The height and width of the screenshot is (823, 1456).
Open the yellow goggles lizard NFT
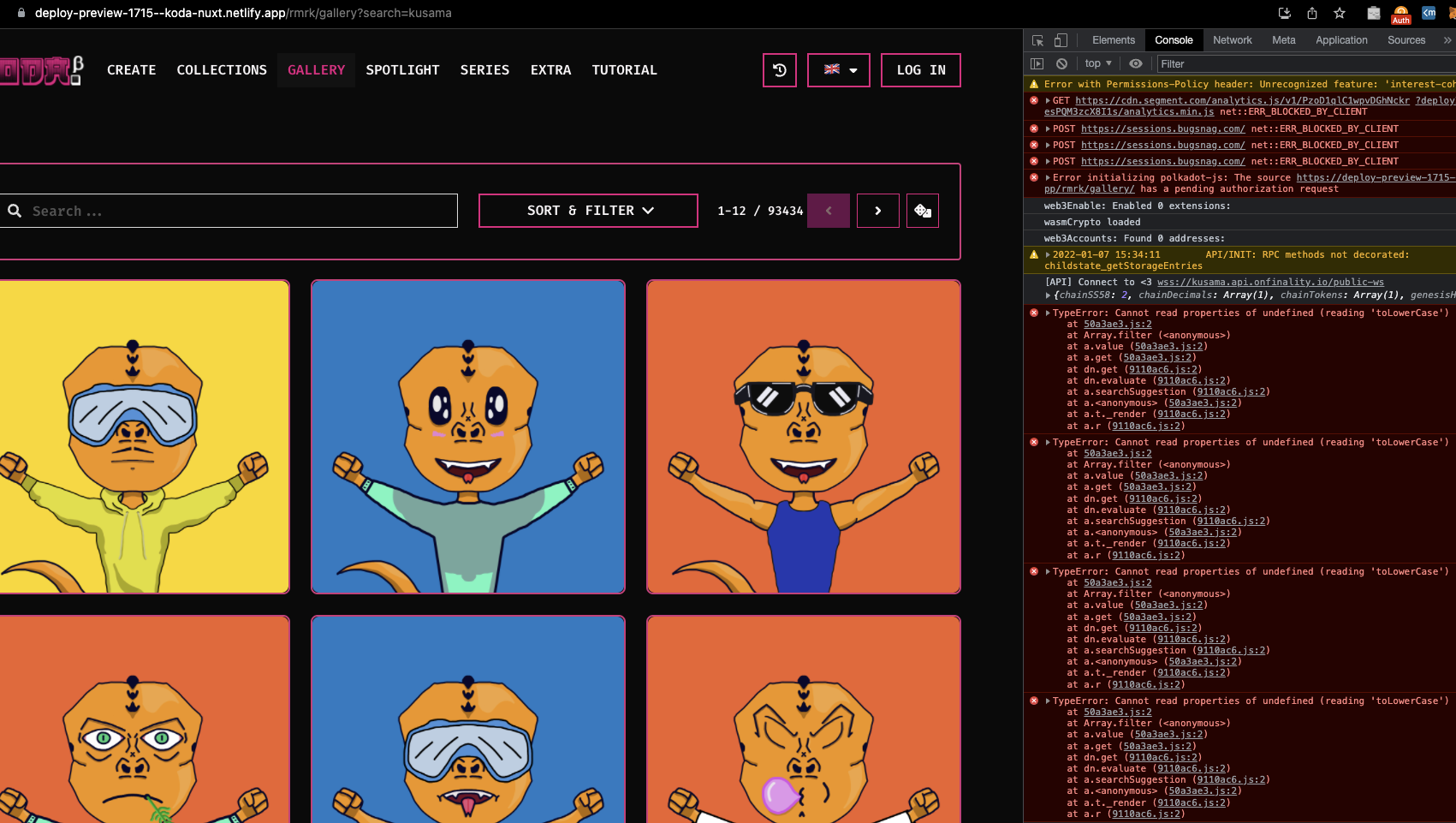pos(144,437)
